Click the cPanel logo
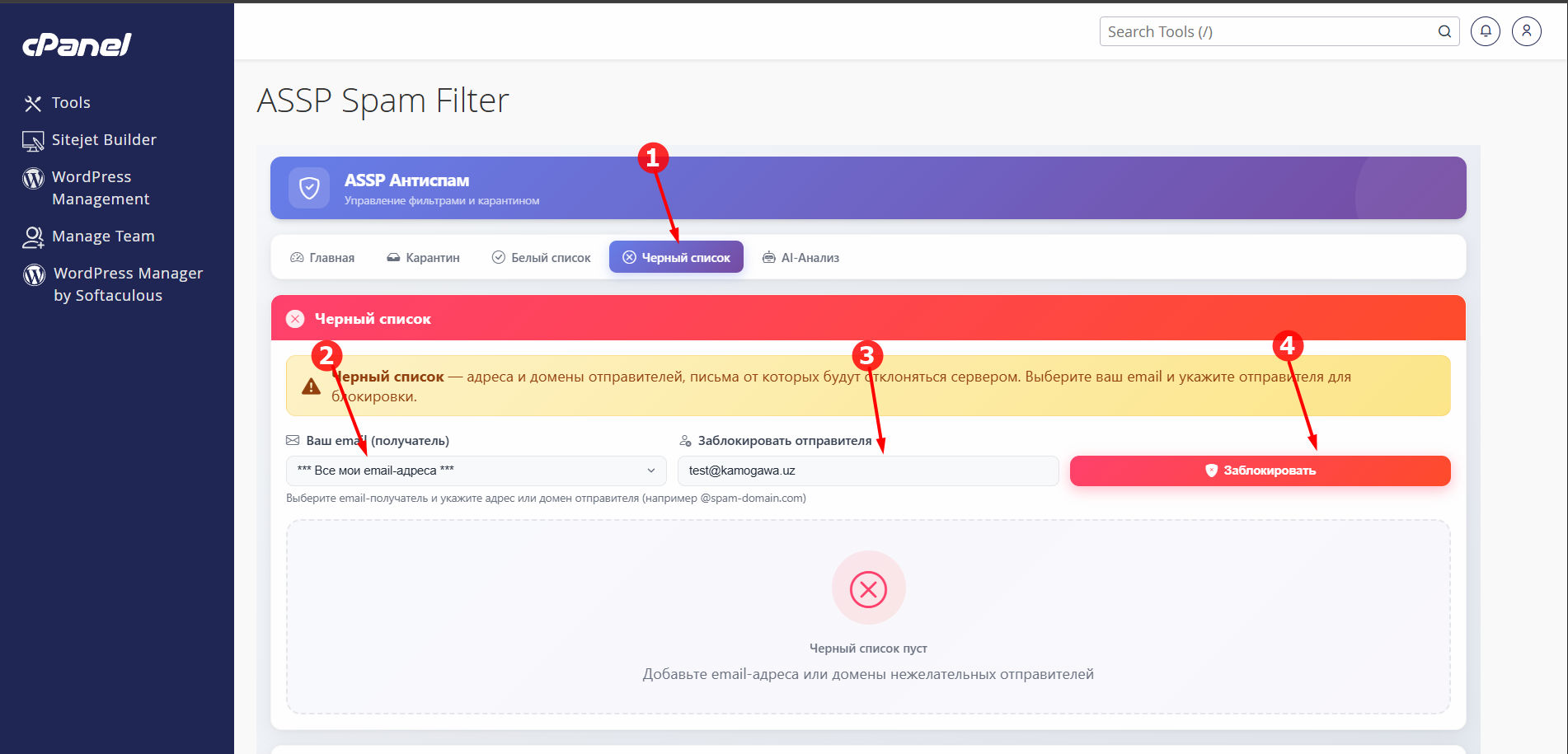Screen dimensions: 1568x754 pyautogui.click(x=77, y=45)
